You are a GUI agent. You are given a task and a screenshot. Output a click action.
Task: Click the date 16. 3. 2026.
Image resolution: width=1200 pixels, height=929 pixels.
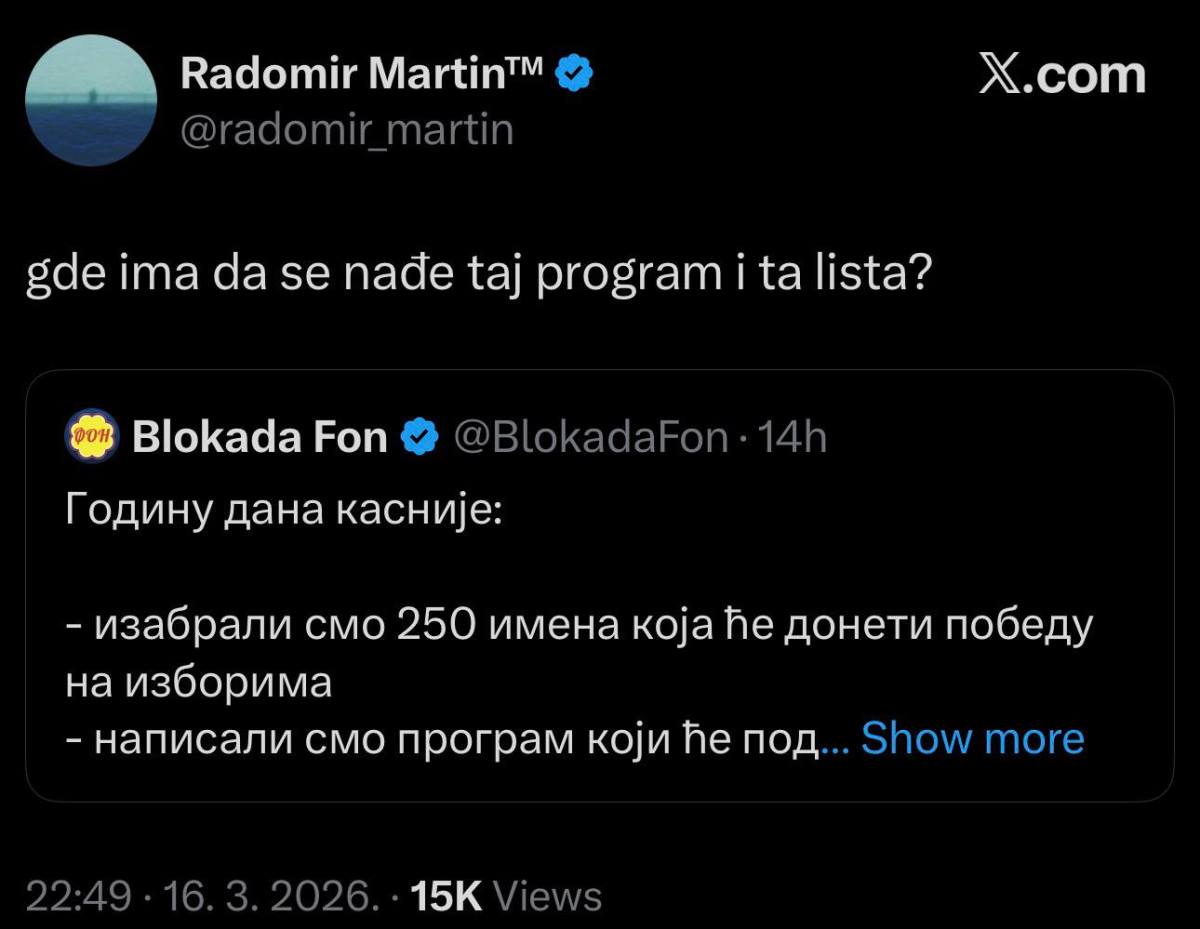point(270,896)
